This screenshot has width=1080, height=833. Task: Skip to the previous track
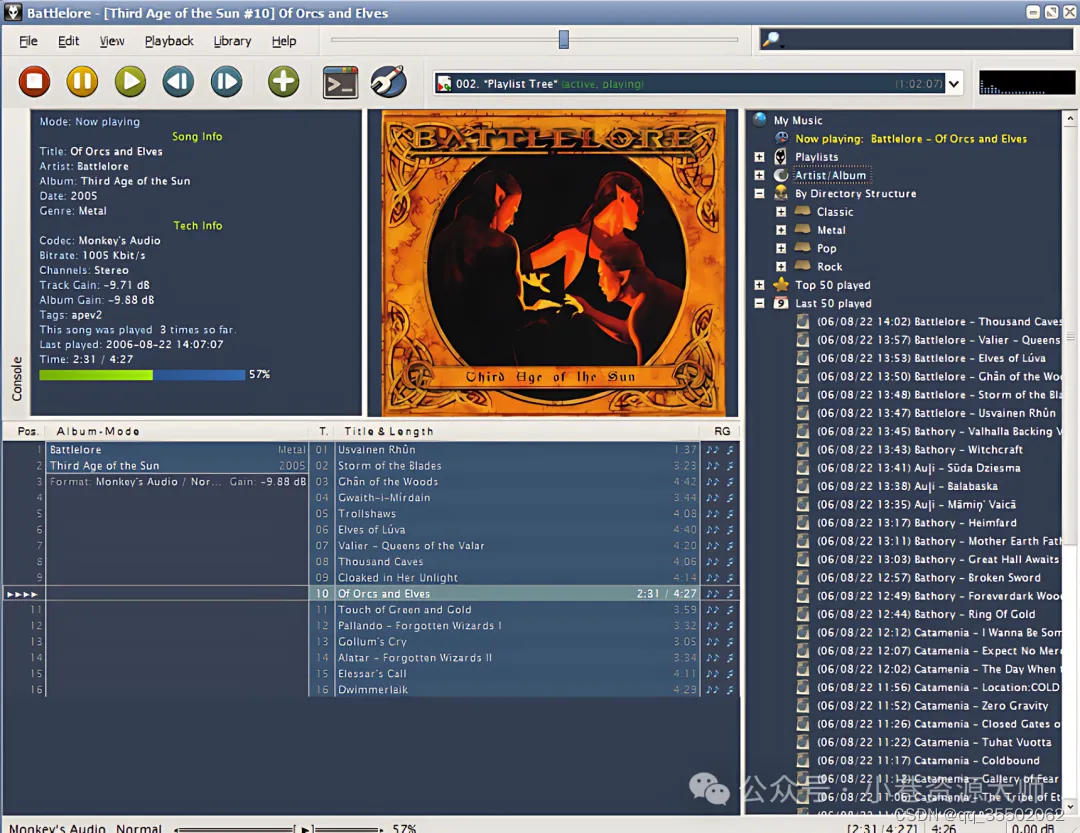click(178, 82)
